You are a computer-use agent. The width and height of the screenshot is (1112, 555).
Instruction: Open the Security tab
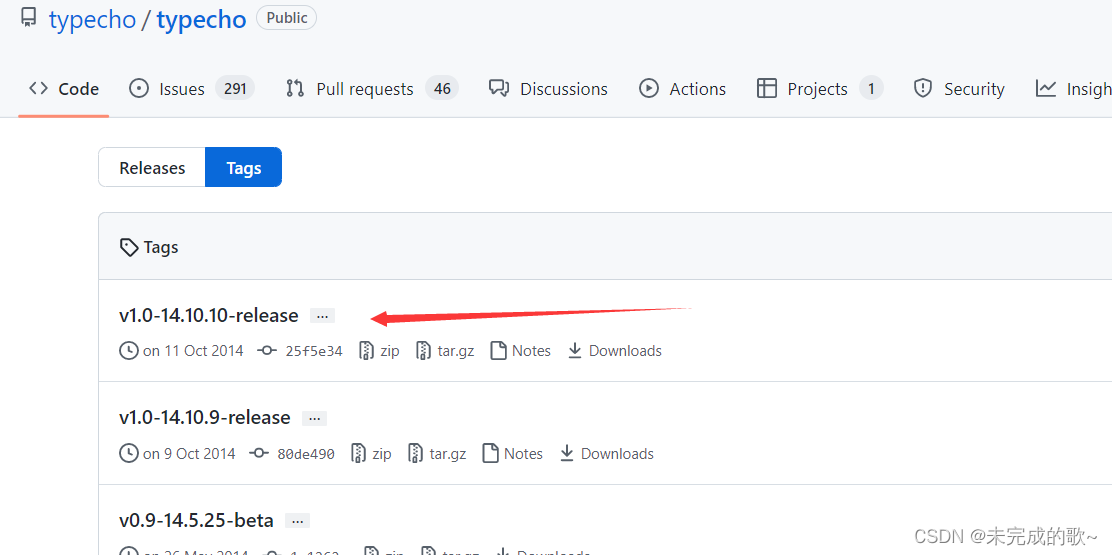959,89
